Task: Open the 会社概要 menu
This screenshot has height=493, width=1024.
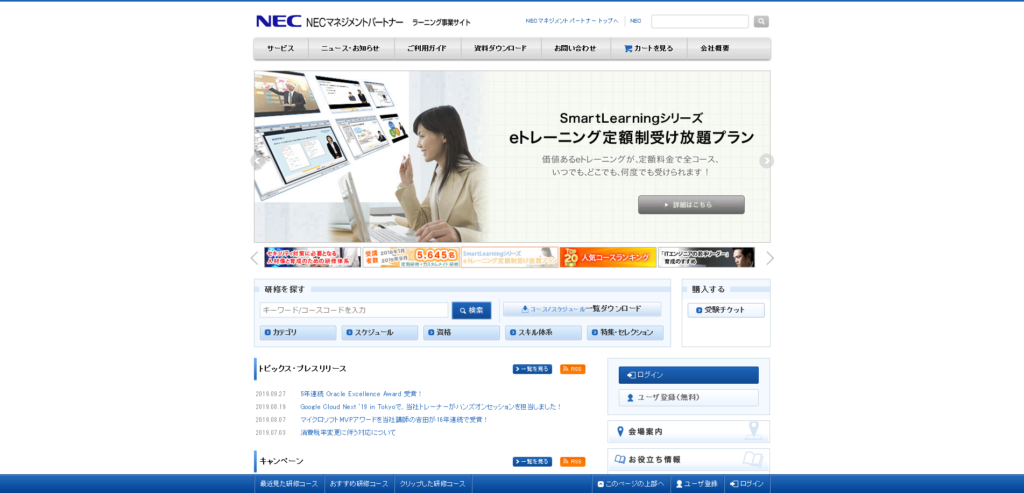Action: [715, 48]
